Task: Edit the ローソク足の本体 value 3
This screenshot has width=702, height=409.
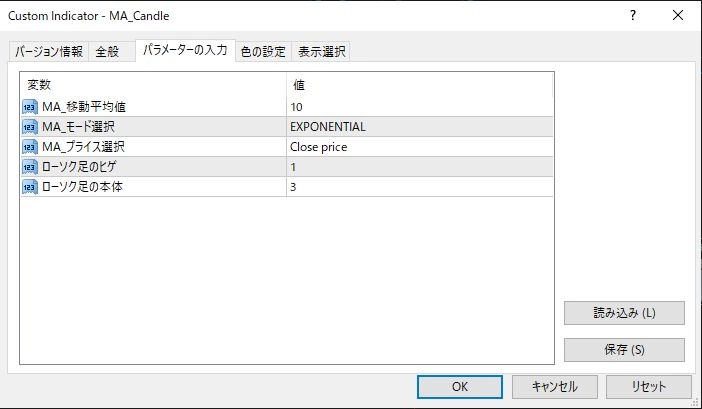Action: 420,187
